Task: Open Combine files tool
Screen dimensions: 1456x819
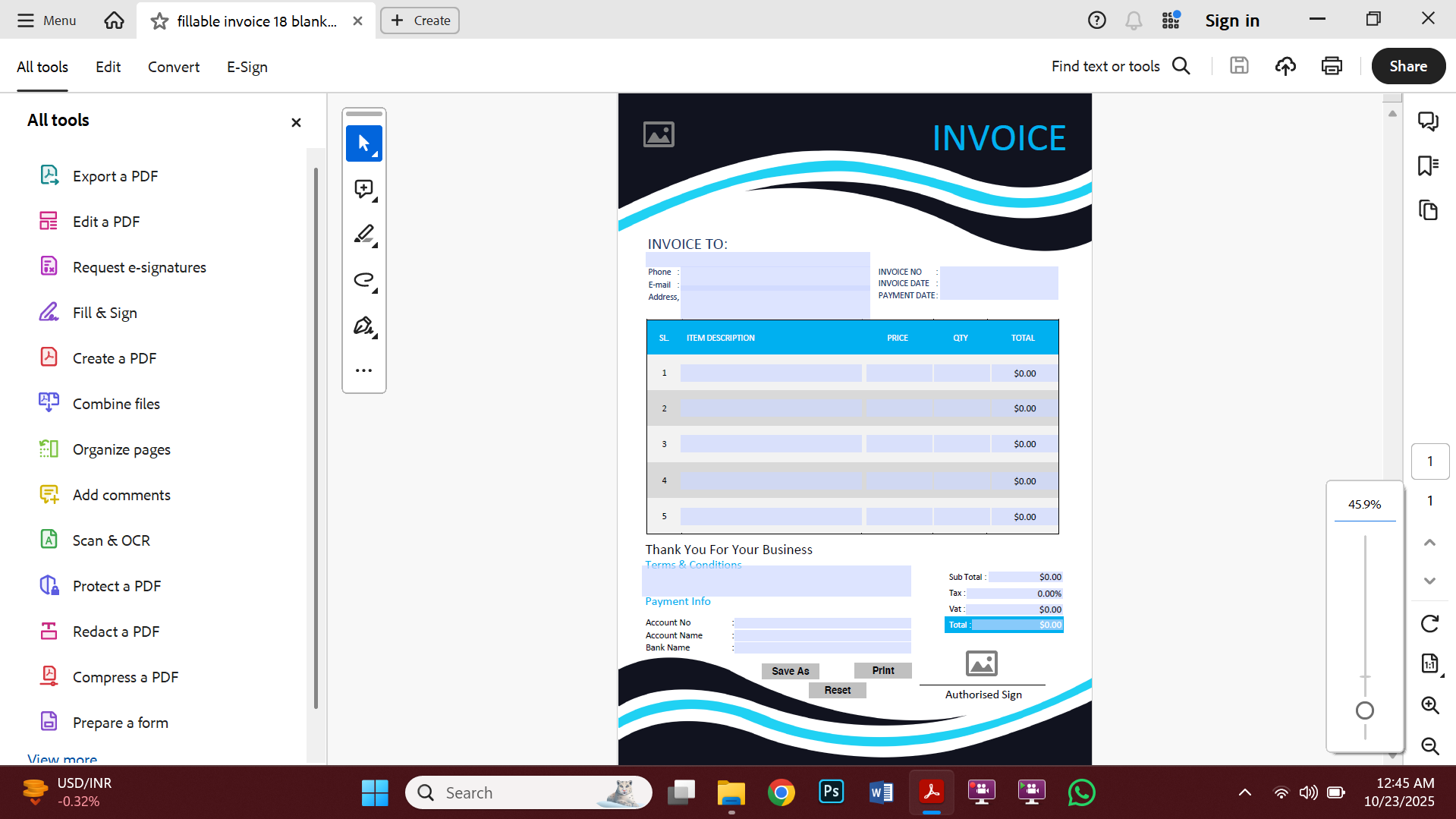Action: point(115,403)
